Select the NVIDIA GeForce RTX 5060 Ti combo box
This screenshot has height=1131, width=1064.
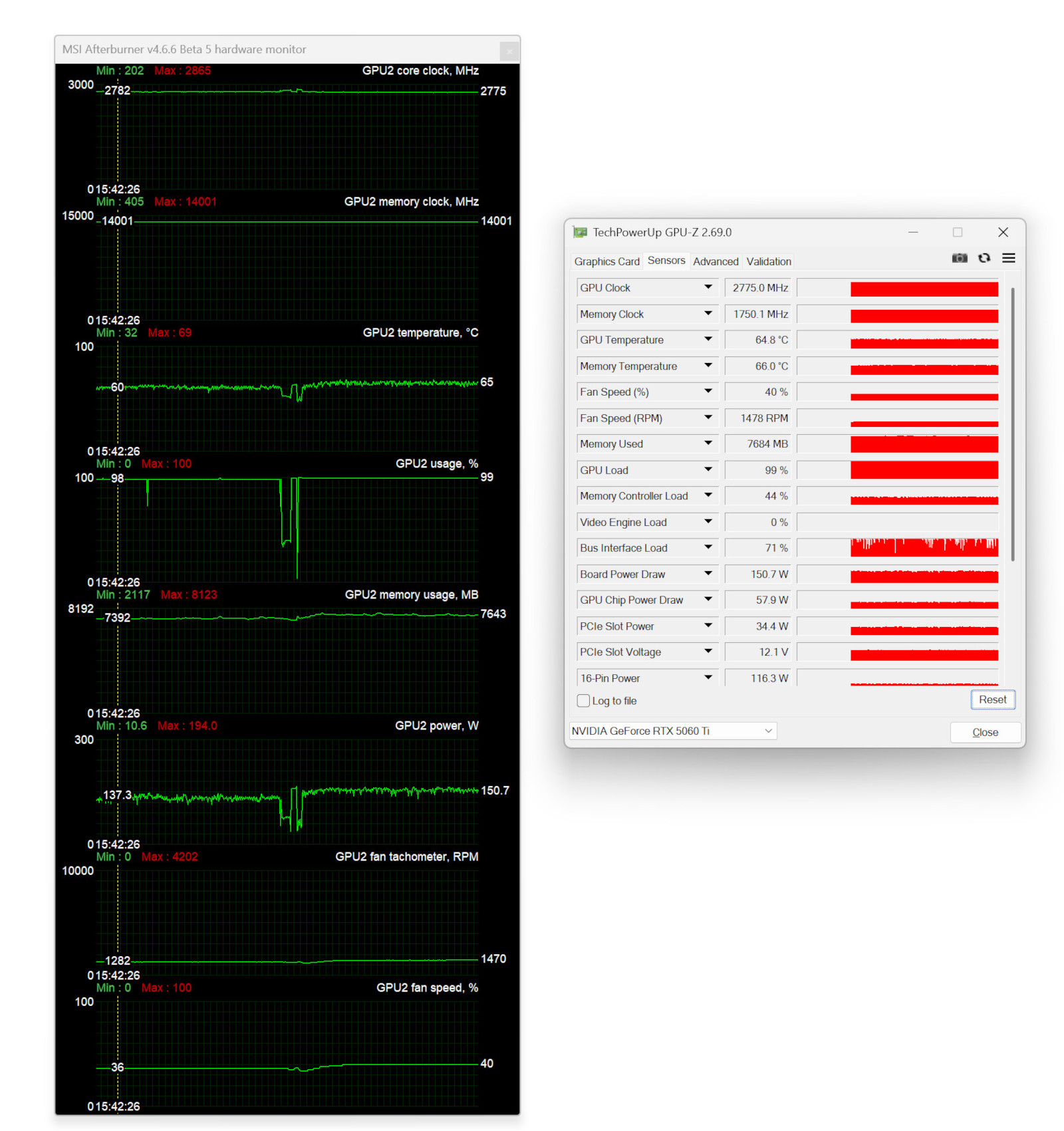[672, 731]
